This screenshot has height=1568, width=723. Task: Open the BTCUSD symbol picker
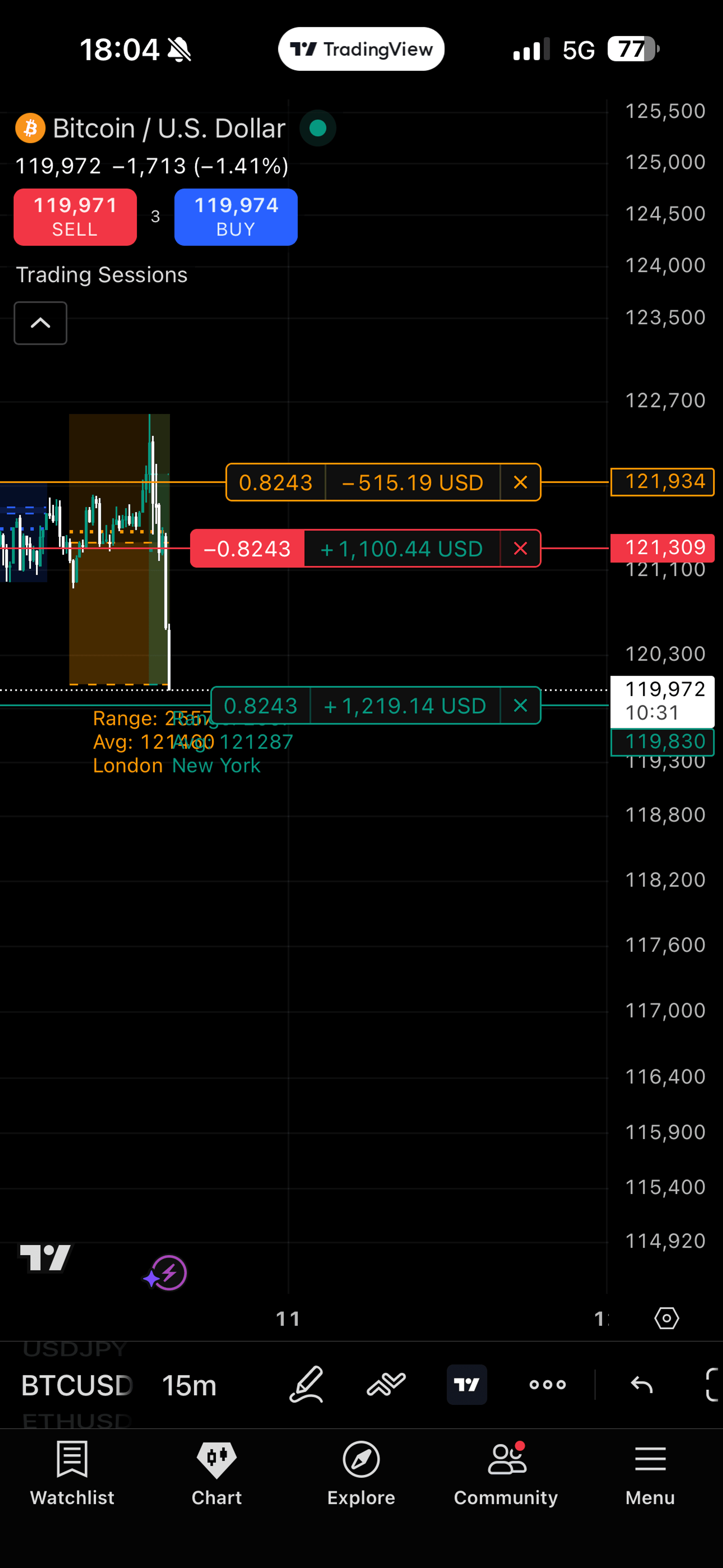77,1385
